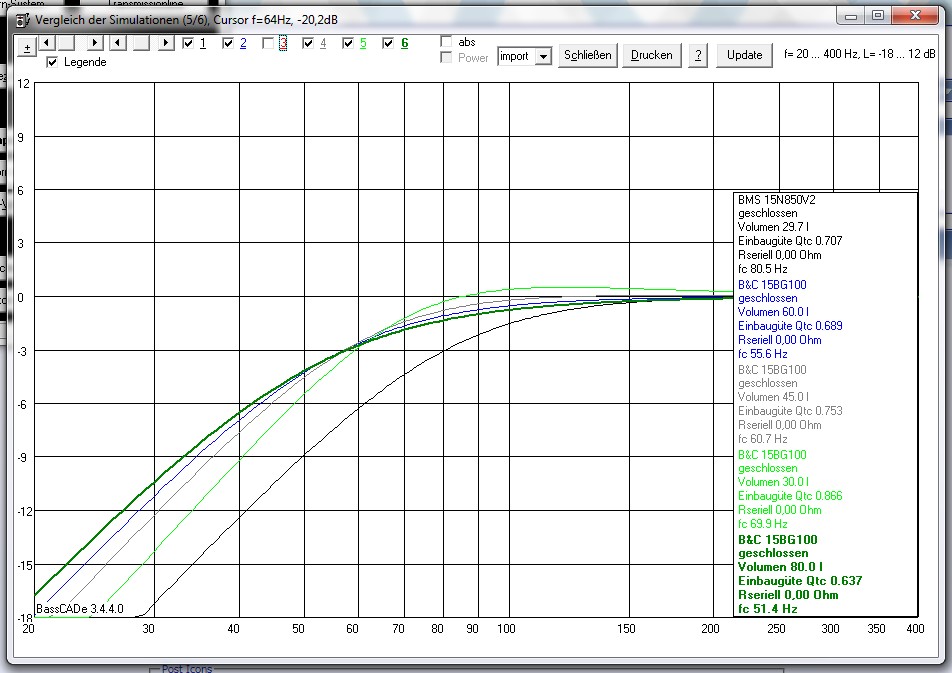952x673 pixels.
Task: Click the second scrollbar's right arrow
Action: click(x=166, y=43)
